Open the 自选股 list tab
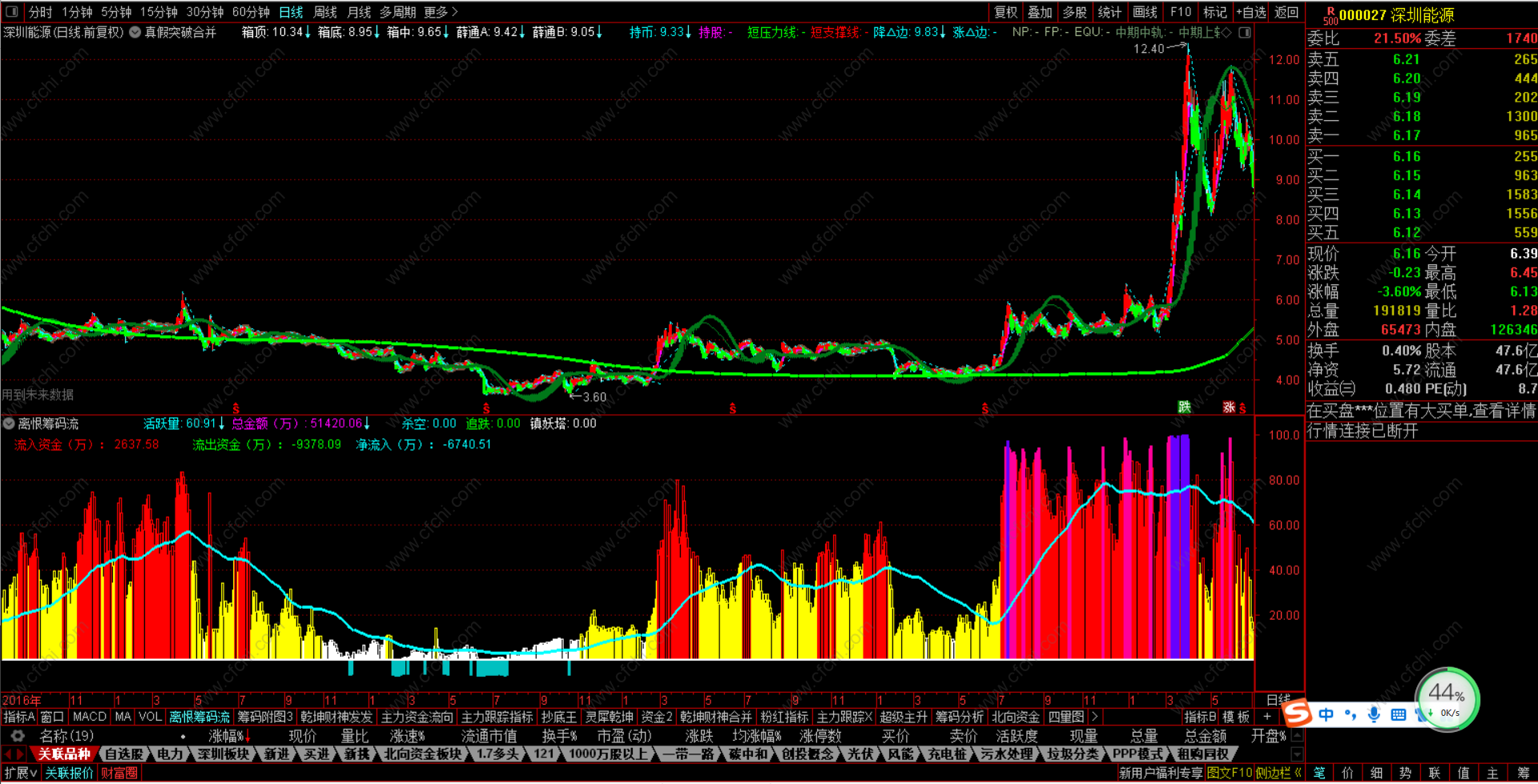 click(124, 754)
